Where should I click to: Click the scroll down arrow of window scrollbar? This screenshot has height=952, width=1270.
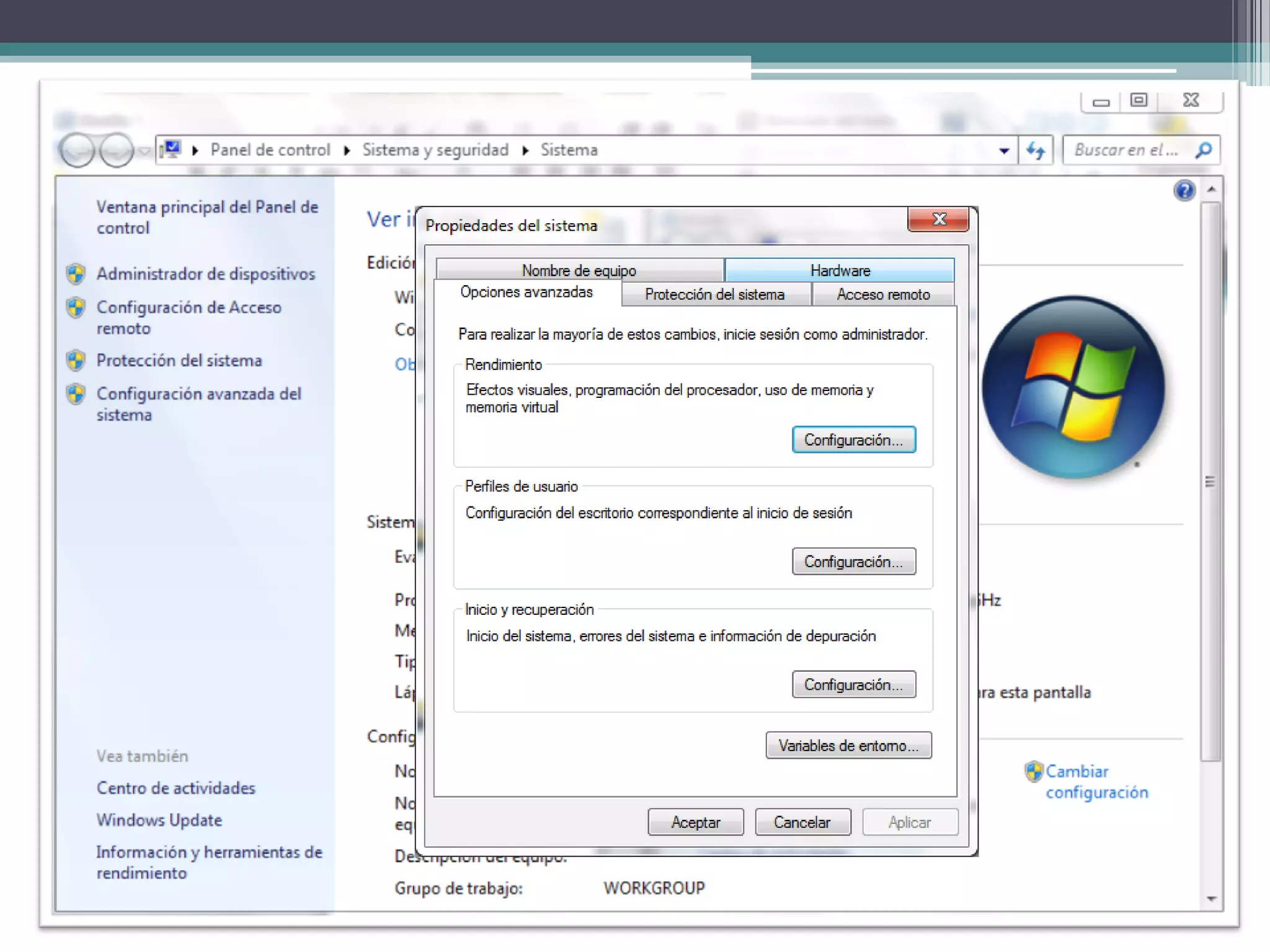1211,899
